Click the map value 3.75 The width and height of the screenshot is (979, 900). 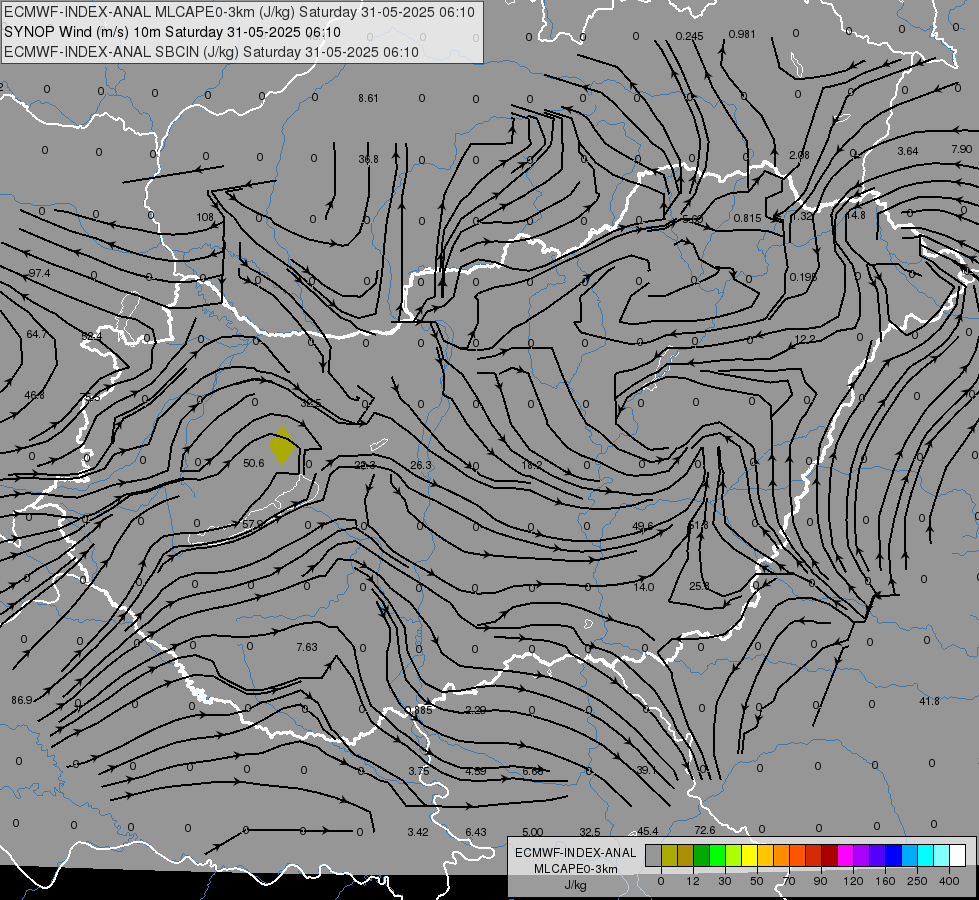[419, 771]
